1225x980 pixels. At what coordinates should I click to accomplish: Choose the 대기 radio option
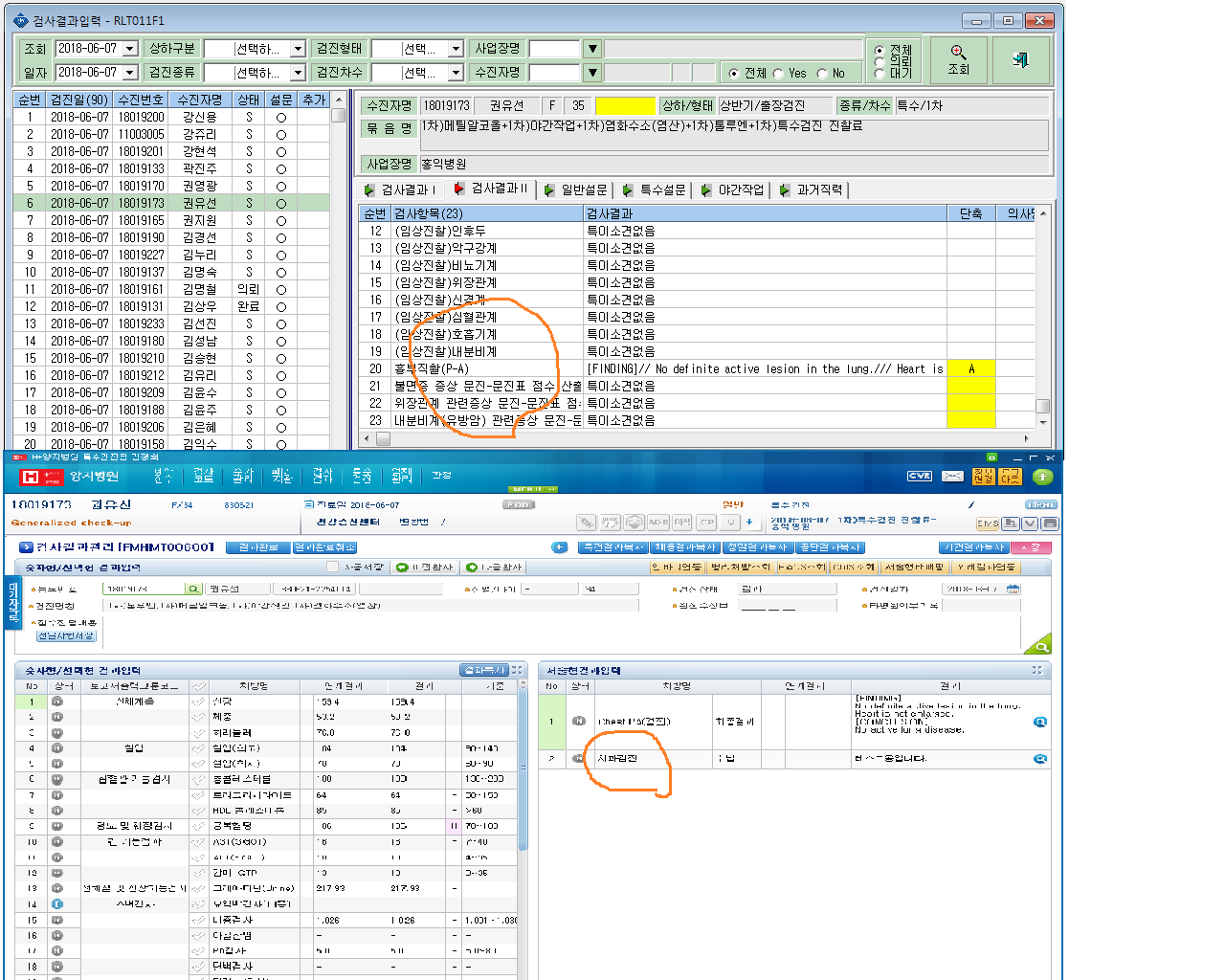coord(879,73)
